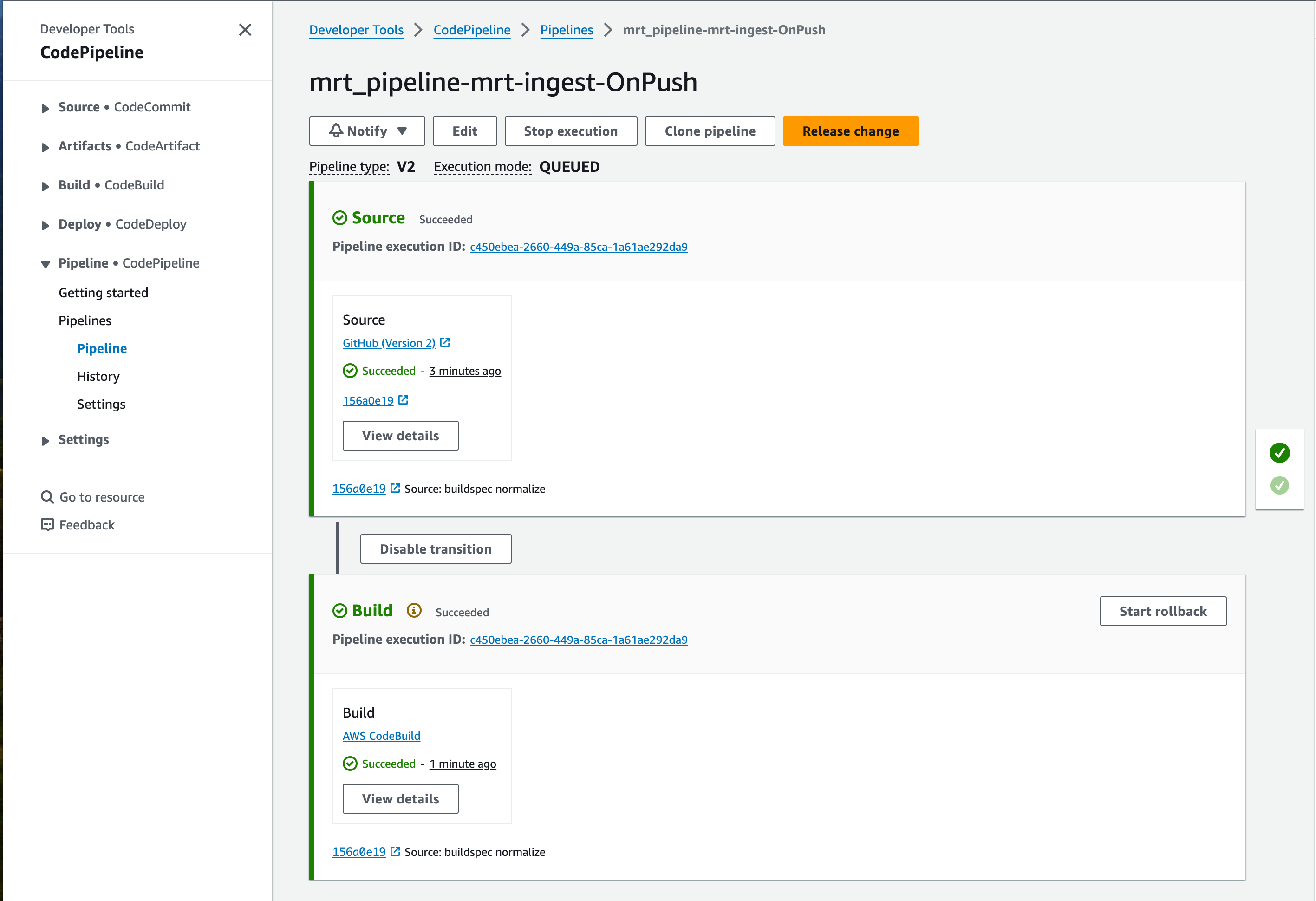Click Build stage succeeded check icon
Viewport: 1316px width, 901px height.
click(x=340, y=610)
